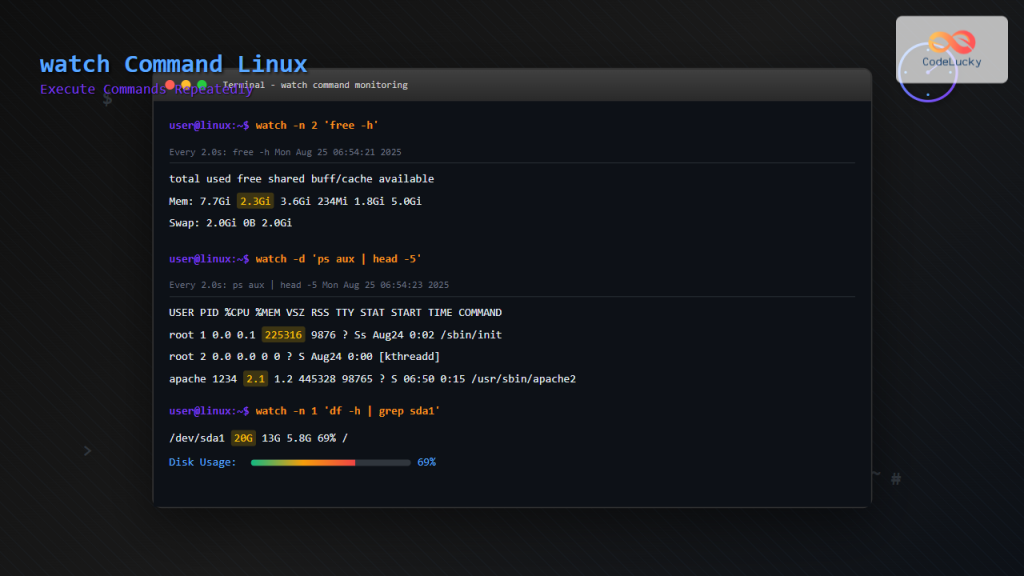Click the dollar sign symbol near the subtitle
This screenshot has height=576, width=1024.
point(107,100)
